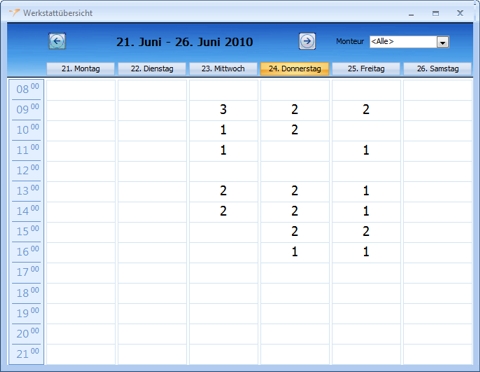Viewport: 480px width, 372px height.
Task: Close the Werkstattübersicht window
Action: tap(460, 13)
